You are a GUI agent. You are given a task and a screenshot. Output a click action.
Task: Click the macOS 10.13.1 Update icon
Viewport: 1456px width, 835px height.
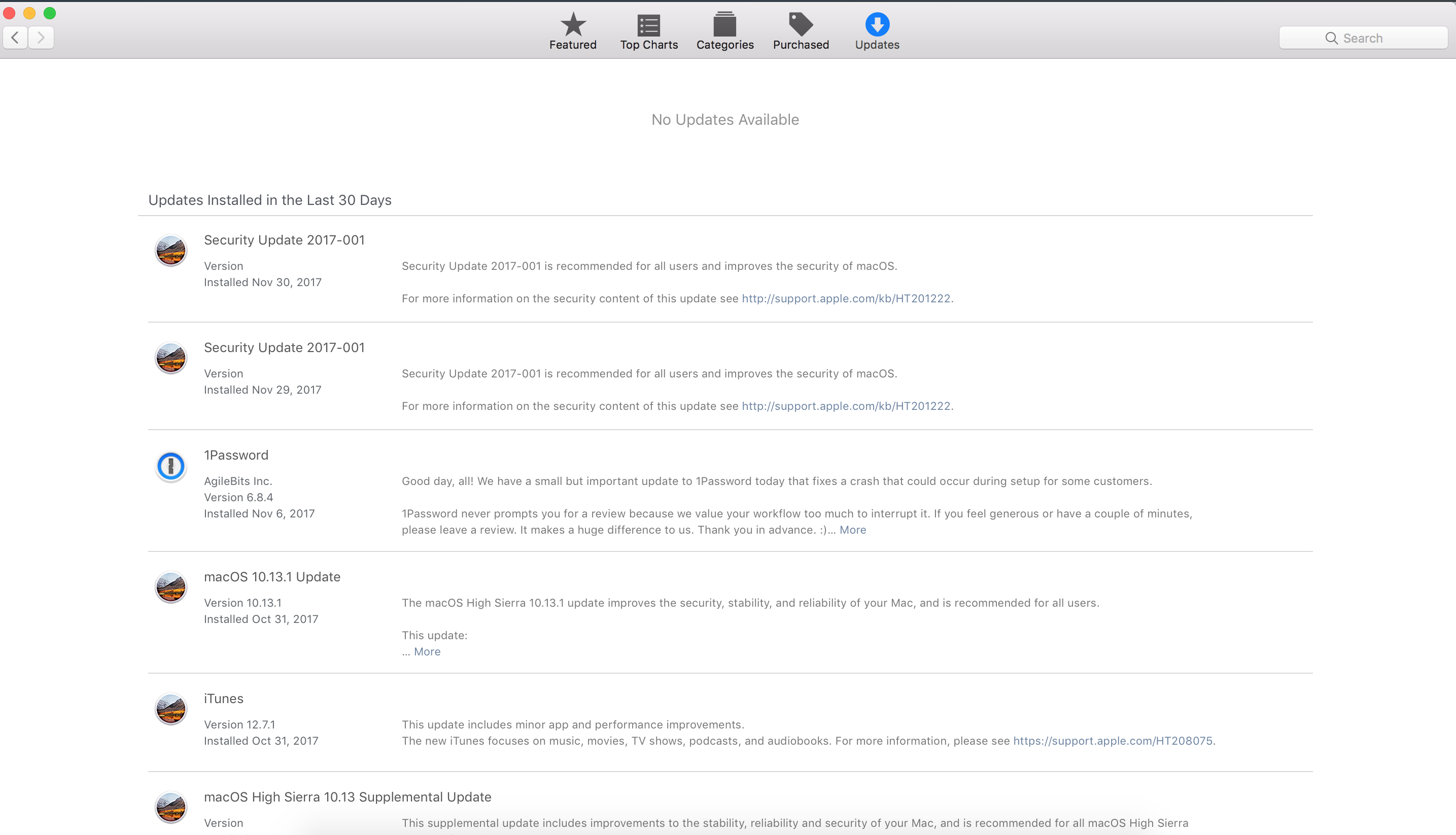(x=171, y=587)
